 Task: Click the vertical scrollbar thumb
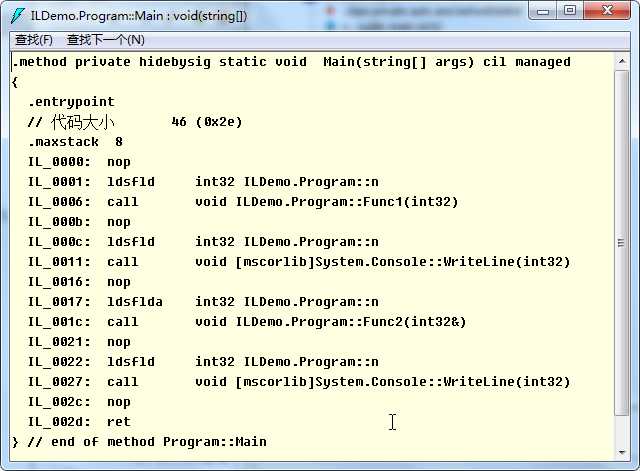pos(622,243)
